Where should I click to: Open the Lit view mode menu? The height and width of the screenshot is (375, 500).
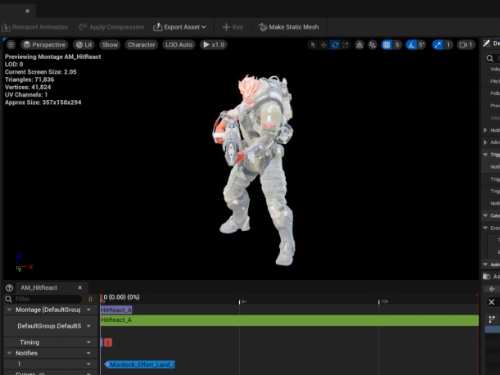pyautogui.click(x=84, y=44)
